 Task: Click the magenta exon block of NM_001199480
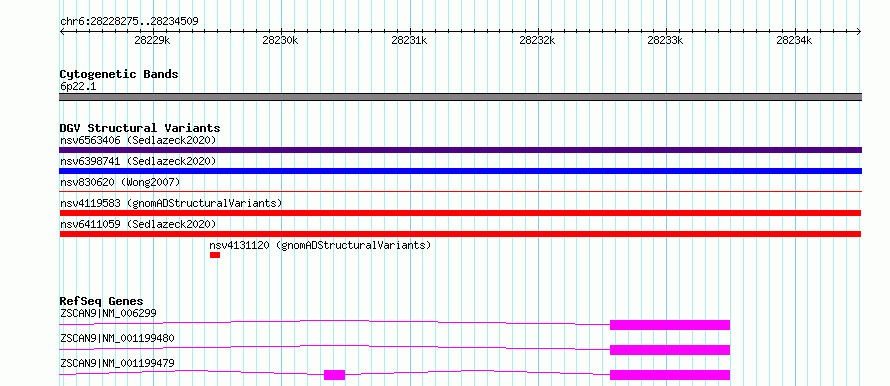(x=670, y=350)
